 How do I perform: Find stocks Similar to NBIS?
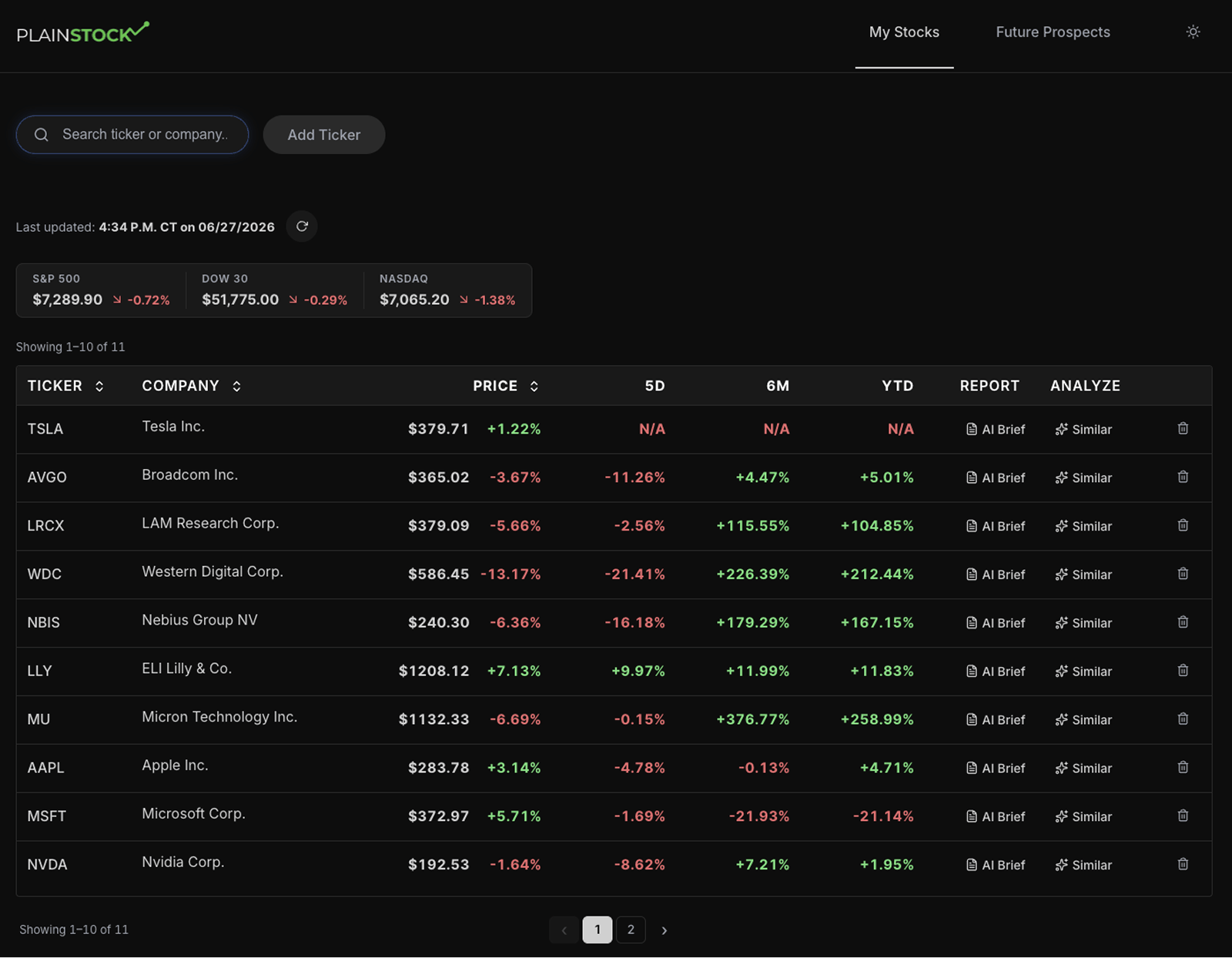pyautogui.click(x=1083, y=624)
